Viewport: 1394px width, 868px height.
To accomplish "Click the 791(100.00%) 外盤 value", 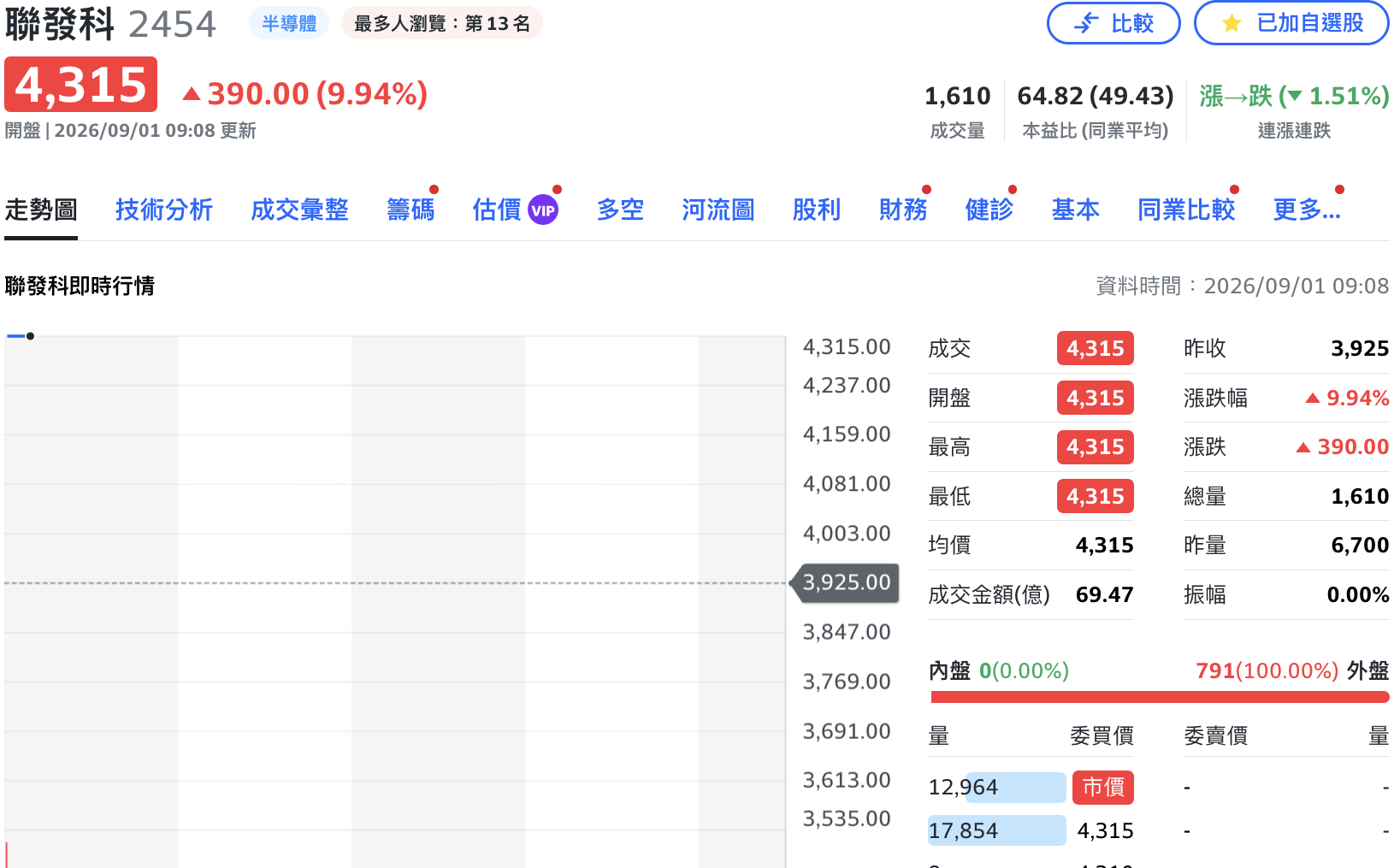I will (x=1267, y=670).
